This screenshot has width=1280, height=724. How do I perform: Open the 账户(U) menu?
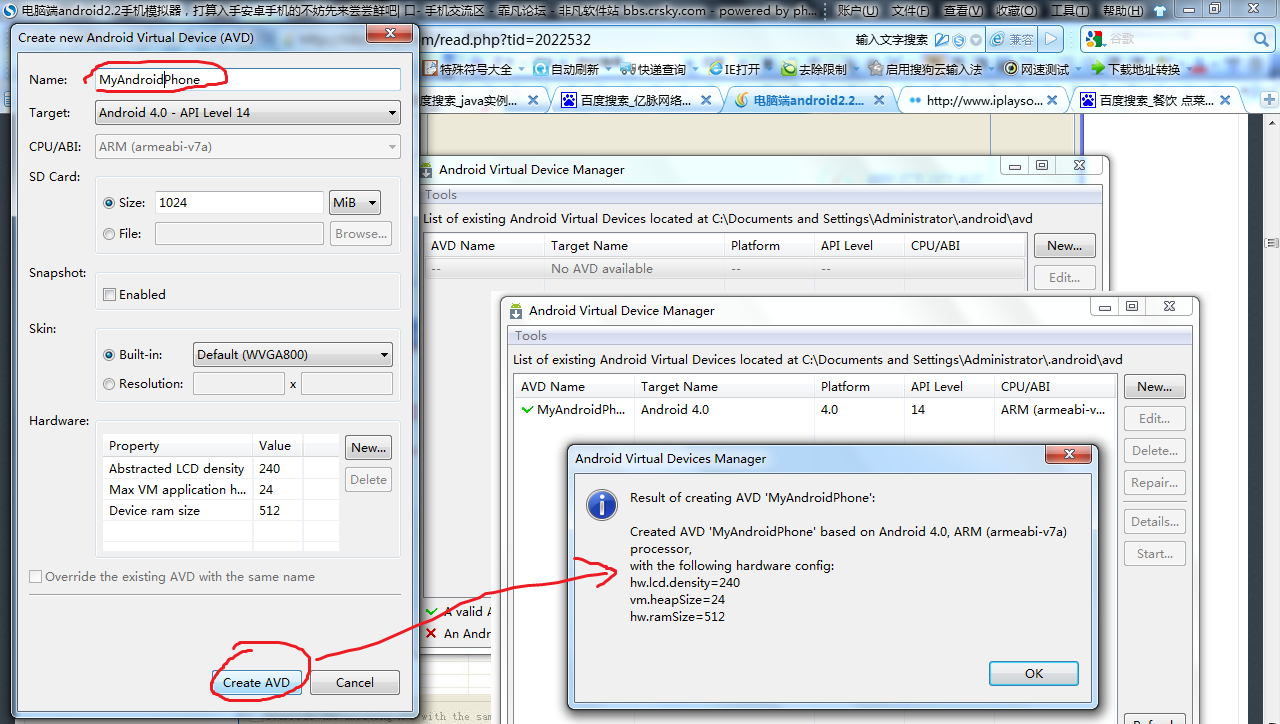pyautogui.click(x=858, y=11)
